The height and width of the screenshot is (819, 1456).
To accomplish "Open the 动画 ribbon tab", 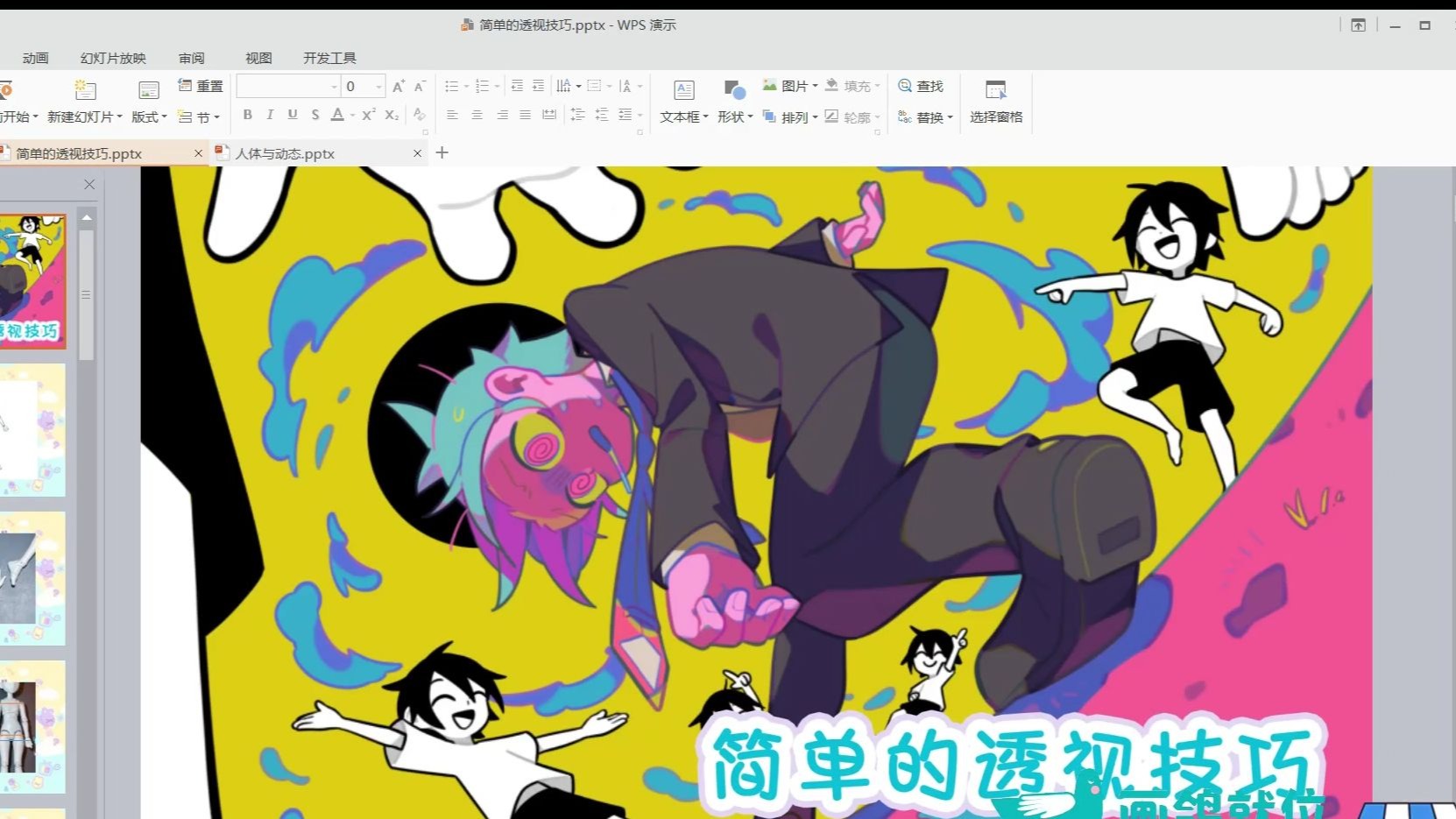I will click(x=36, y=58).
